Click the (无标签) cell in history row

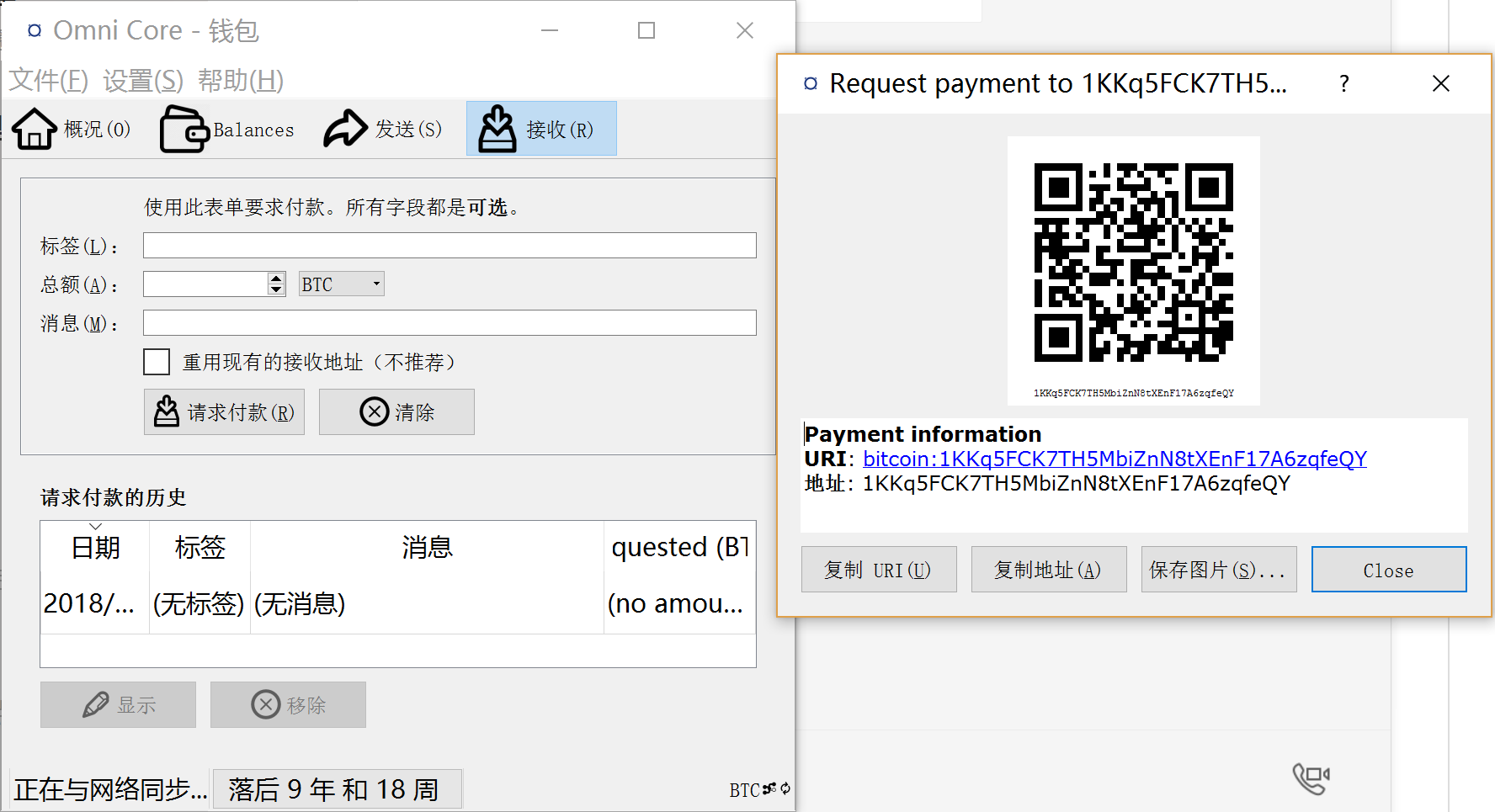200,603
